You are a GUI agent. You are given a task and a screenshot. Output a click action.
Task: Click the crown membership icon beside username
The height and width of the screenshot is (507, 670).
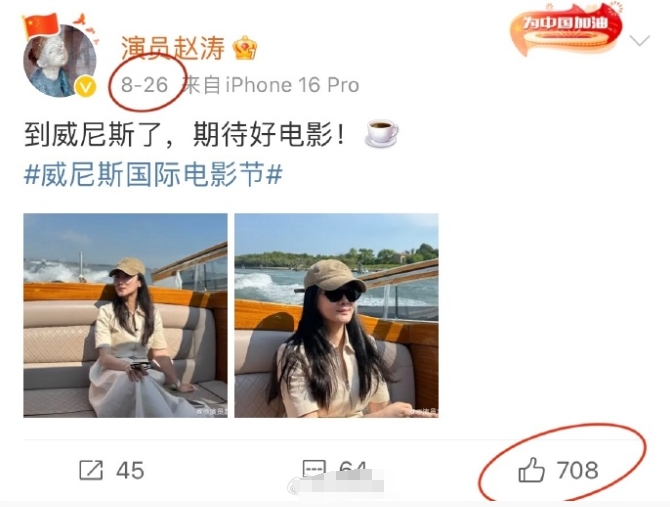(x=245, y=47)
